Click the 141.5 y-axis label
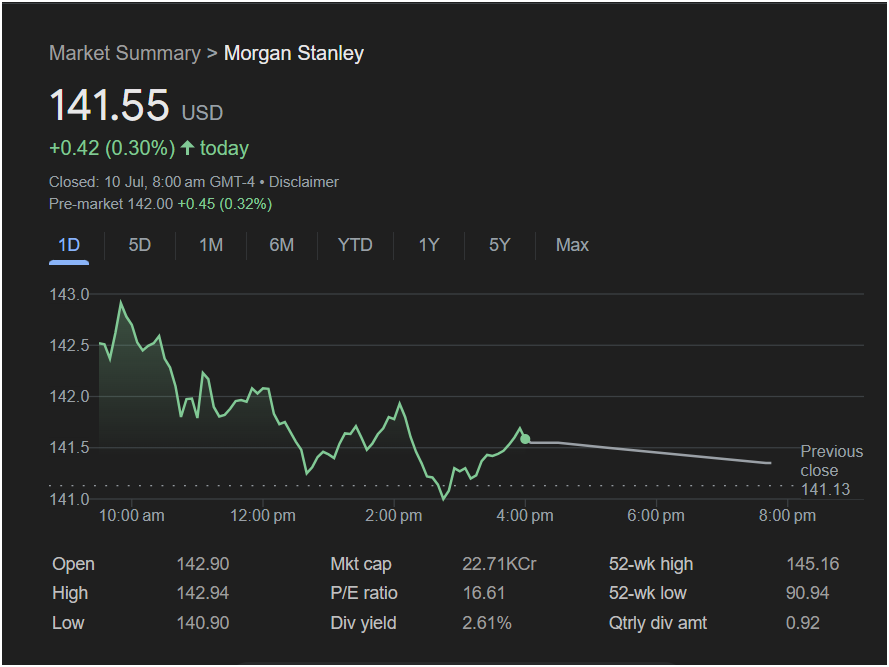The height and width of the screenshot is (667, 889). (69, 448)
